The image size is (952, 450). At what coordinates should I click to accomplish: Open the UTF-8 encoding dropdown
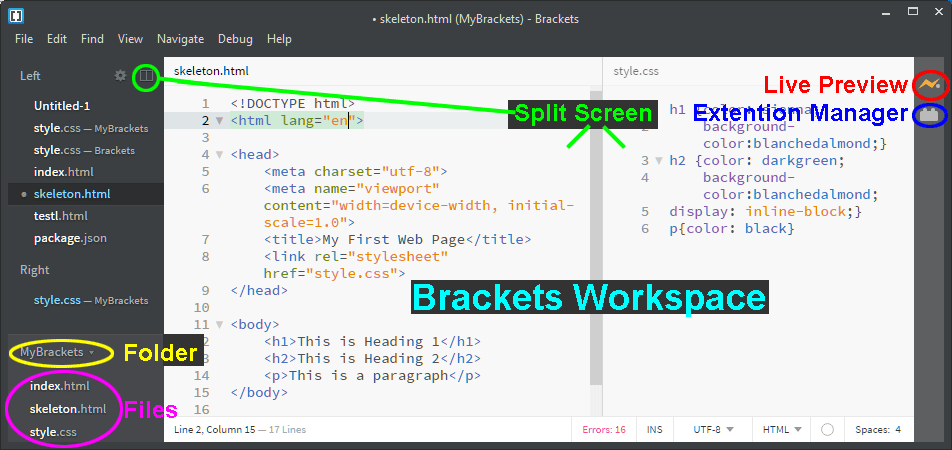click(713, 429)
